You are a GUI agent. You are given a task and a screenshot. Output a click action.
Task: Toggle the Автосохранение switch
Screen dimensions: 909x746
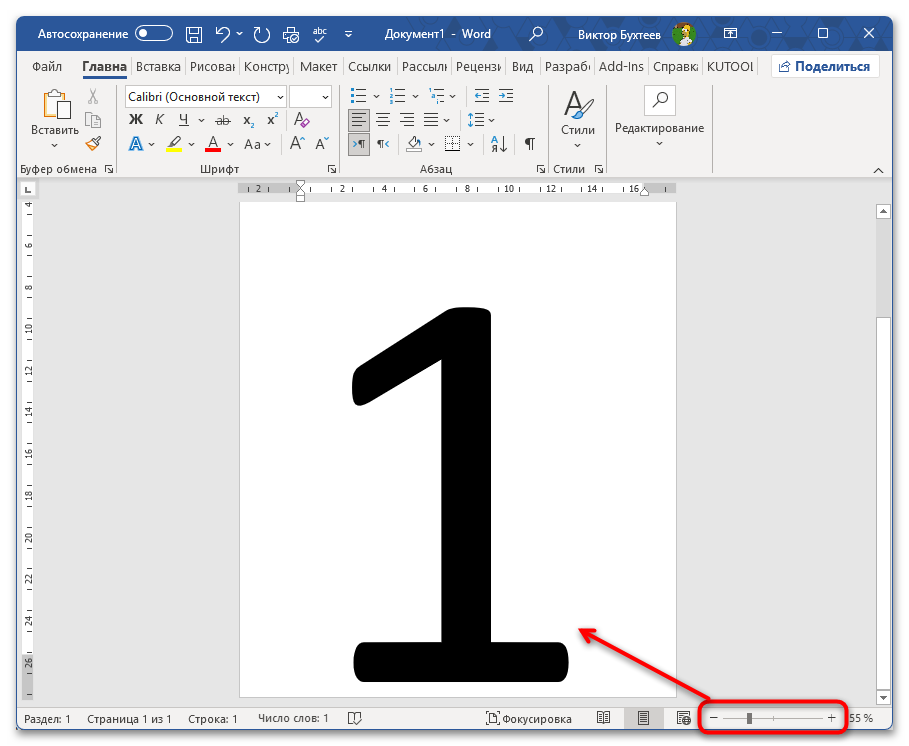tap(154, 34)
